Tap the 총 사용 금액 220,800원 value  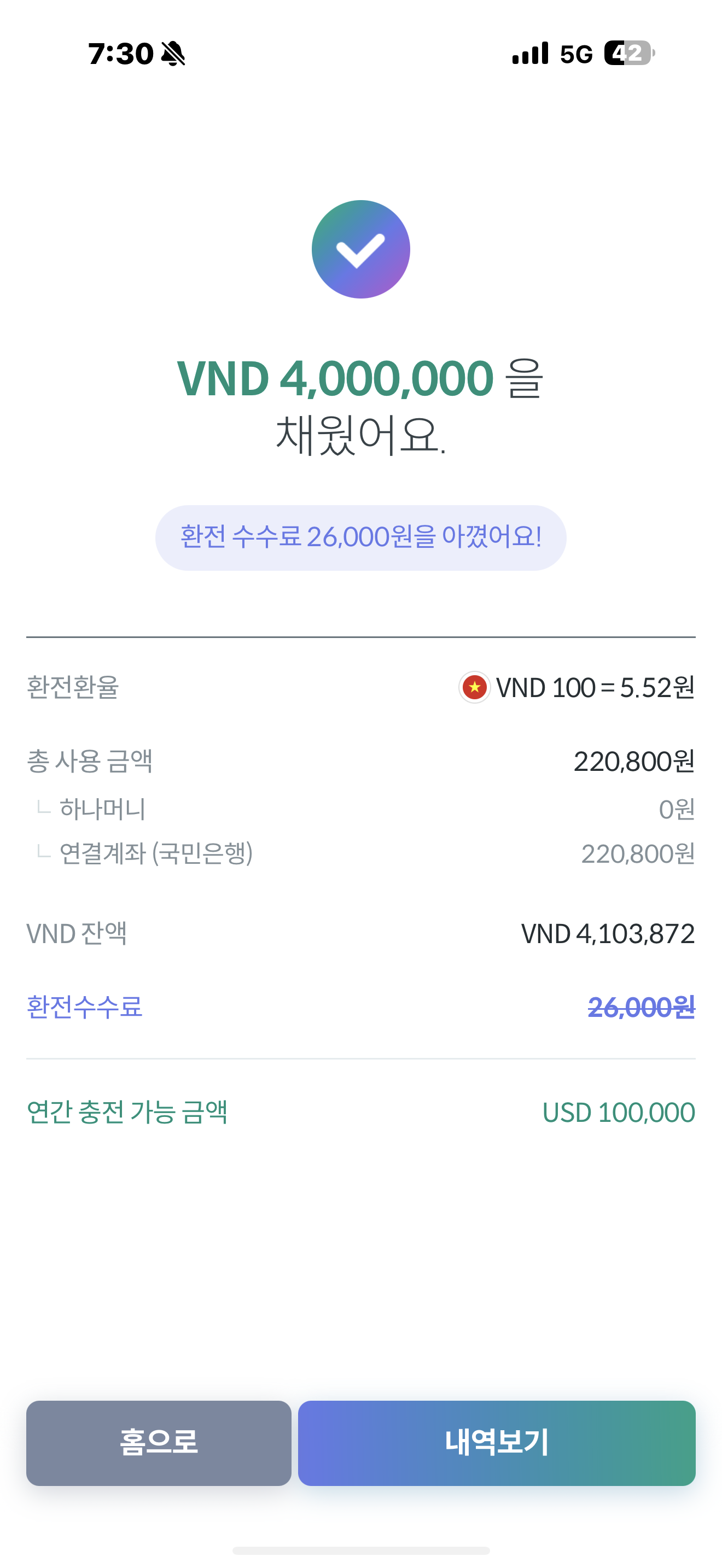point(634,762)
